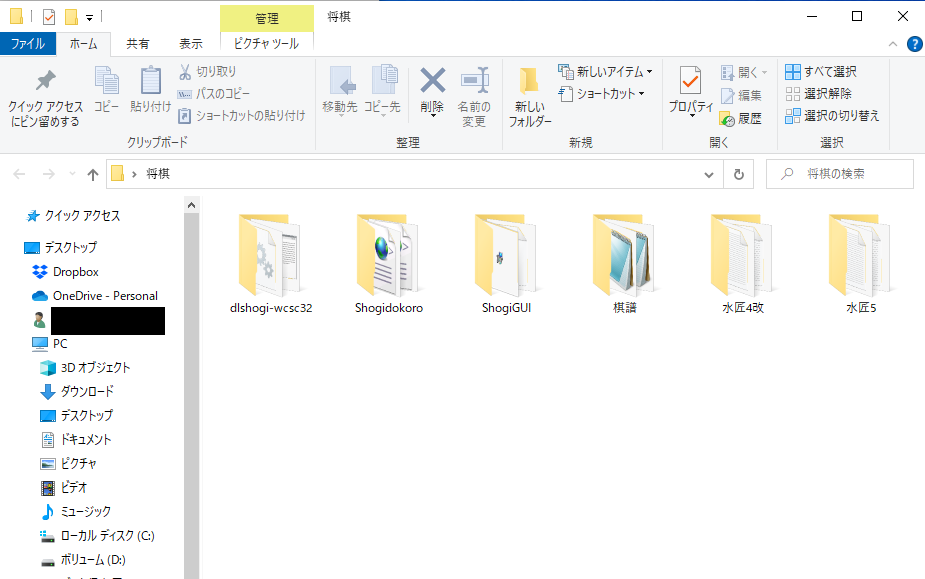Image resolution: width=925 pixels, height=579 pixels.
Task: Create a 新しいフォルダー new folder
Action: point(530,97)
